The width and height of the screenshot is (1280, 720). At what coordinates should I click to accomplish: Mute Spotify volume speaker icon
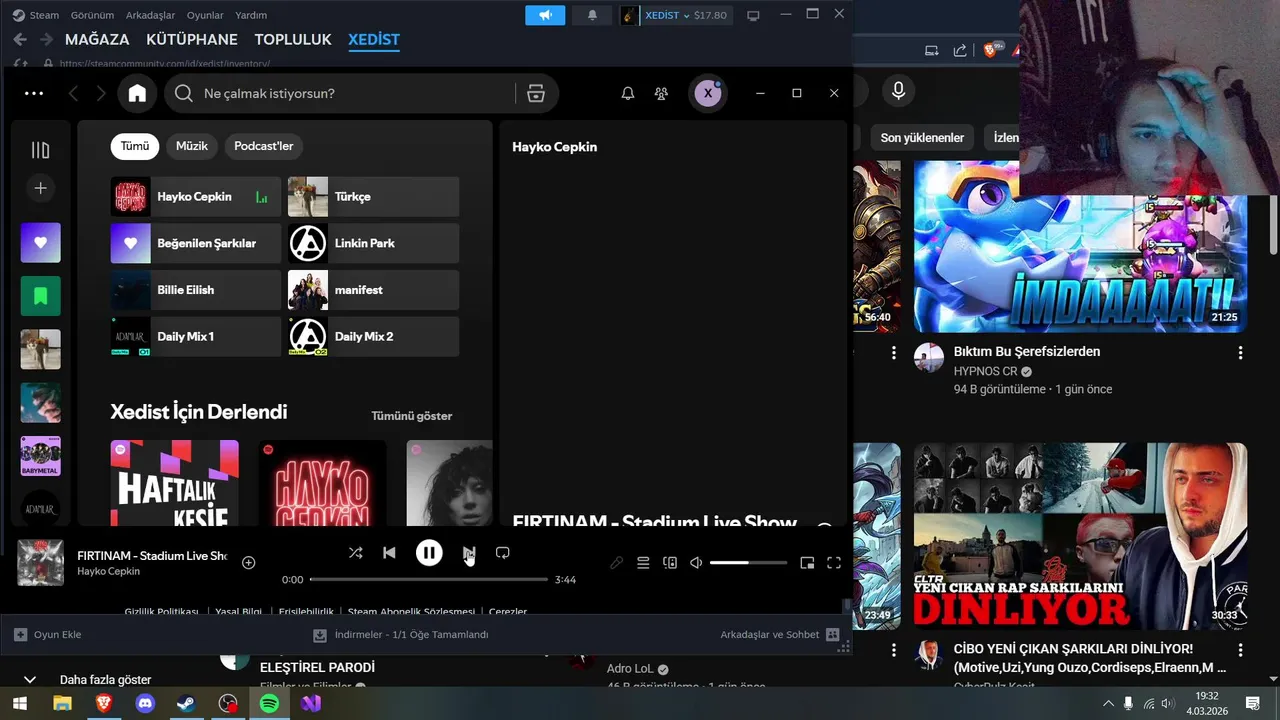pos(696,563)
